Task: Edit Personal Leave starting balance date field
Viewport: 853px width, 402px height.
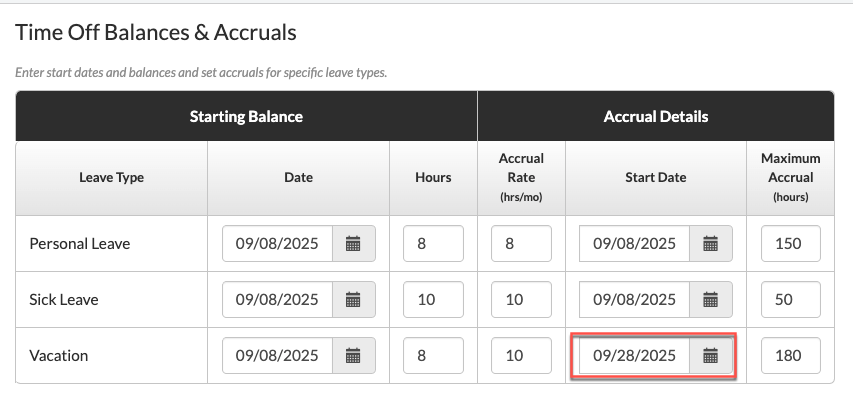Action: (277, 244)
